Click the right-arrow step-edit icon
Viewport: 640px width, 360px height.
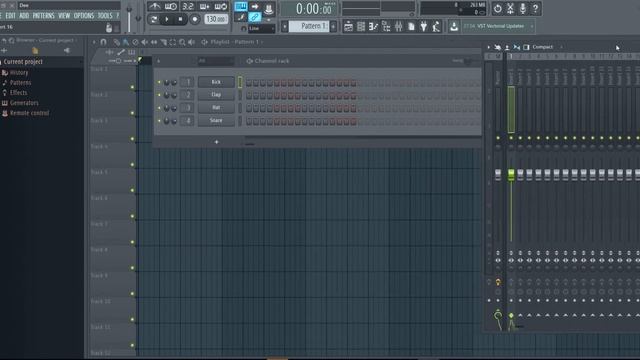[x=255, y=7]
